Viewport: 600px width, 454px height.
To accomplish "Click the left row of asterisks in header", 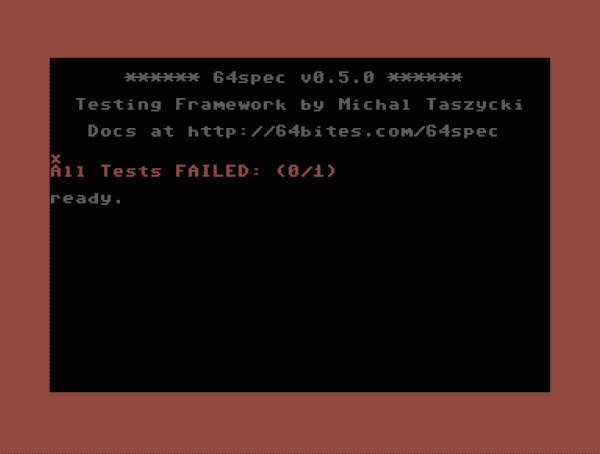I will (162, 78).
